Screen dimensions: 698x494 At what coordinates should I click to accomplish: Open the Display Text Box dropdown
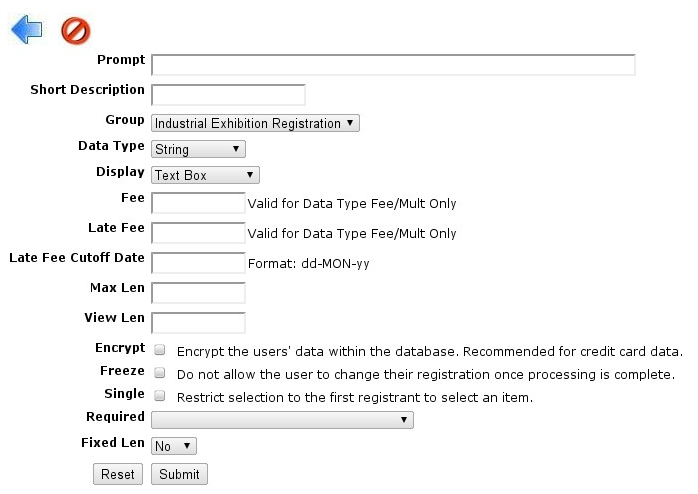205,175
